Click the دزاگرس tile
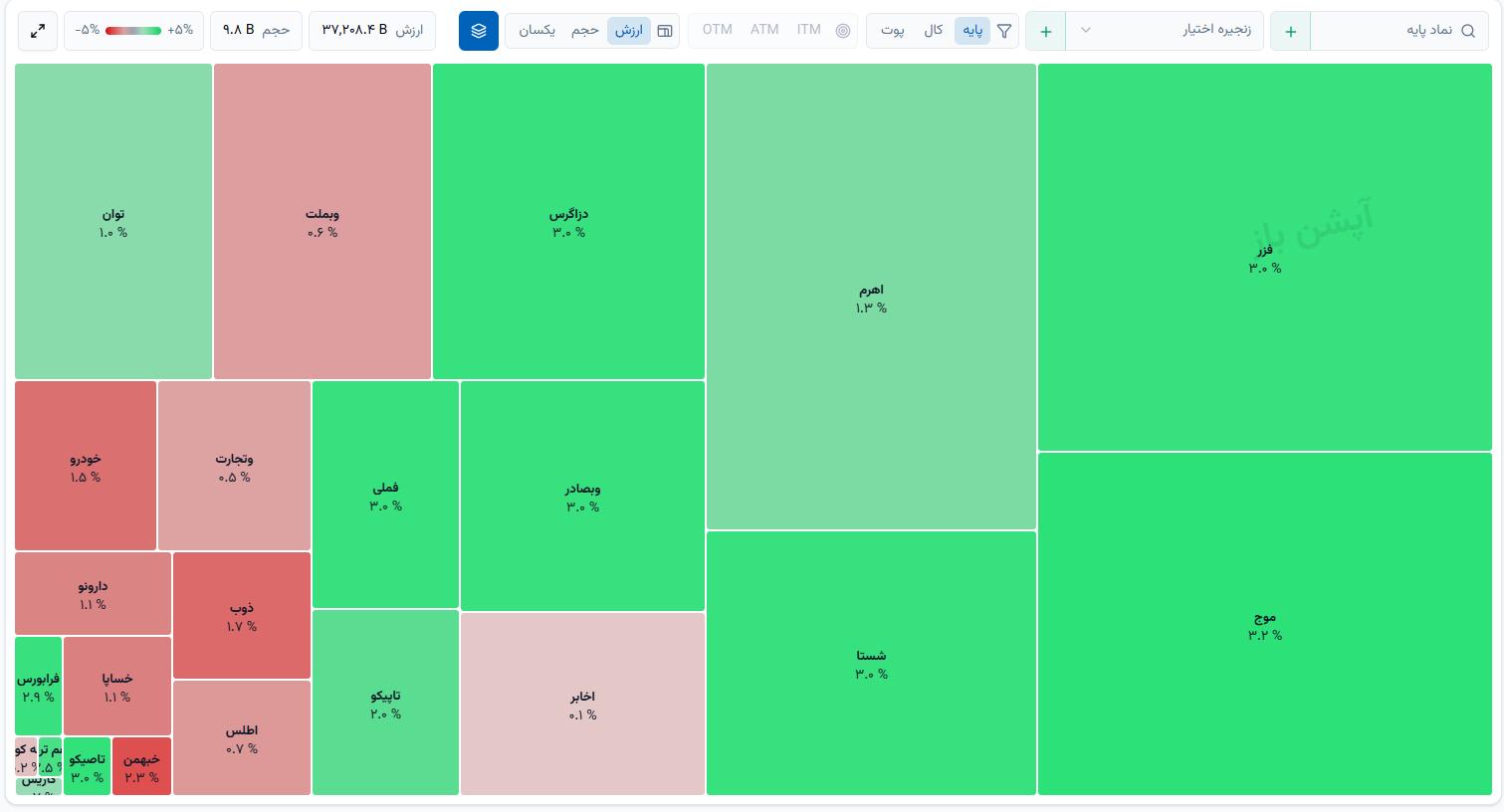Screen dimensions: 1504x812 pyautogui.click(x=568, y=222)
